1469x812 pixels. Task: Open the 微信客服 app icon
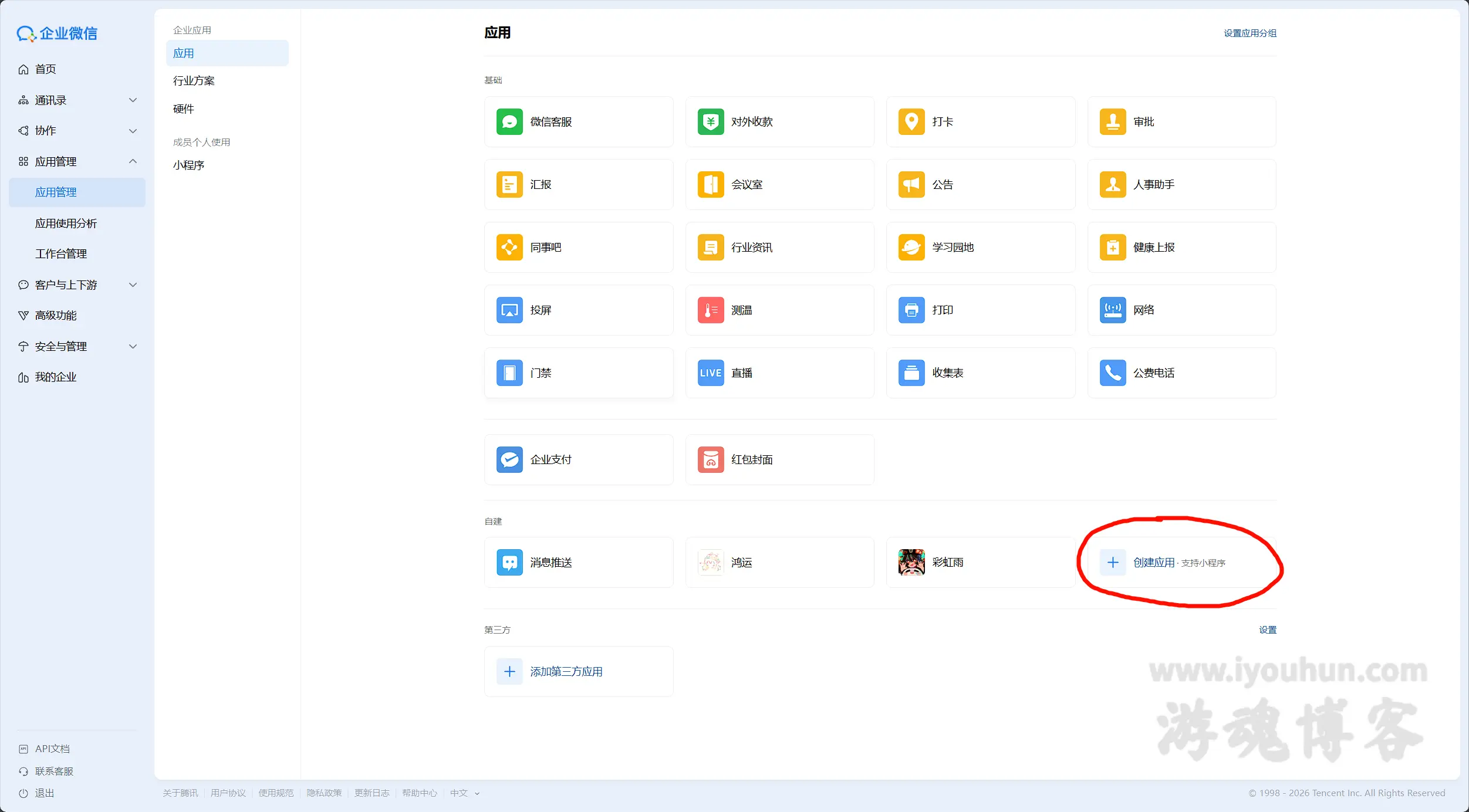click(x=509, y=122)
